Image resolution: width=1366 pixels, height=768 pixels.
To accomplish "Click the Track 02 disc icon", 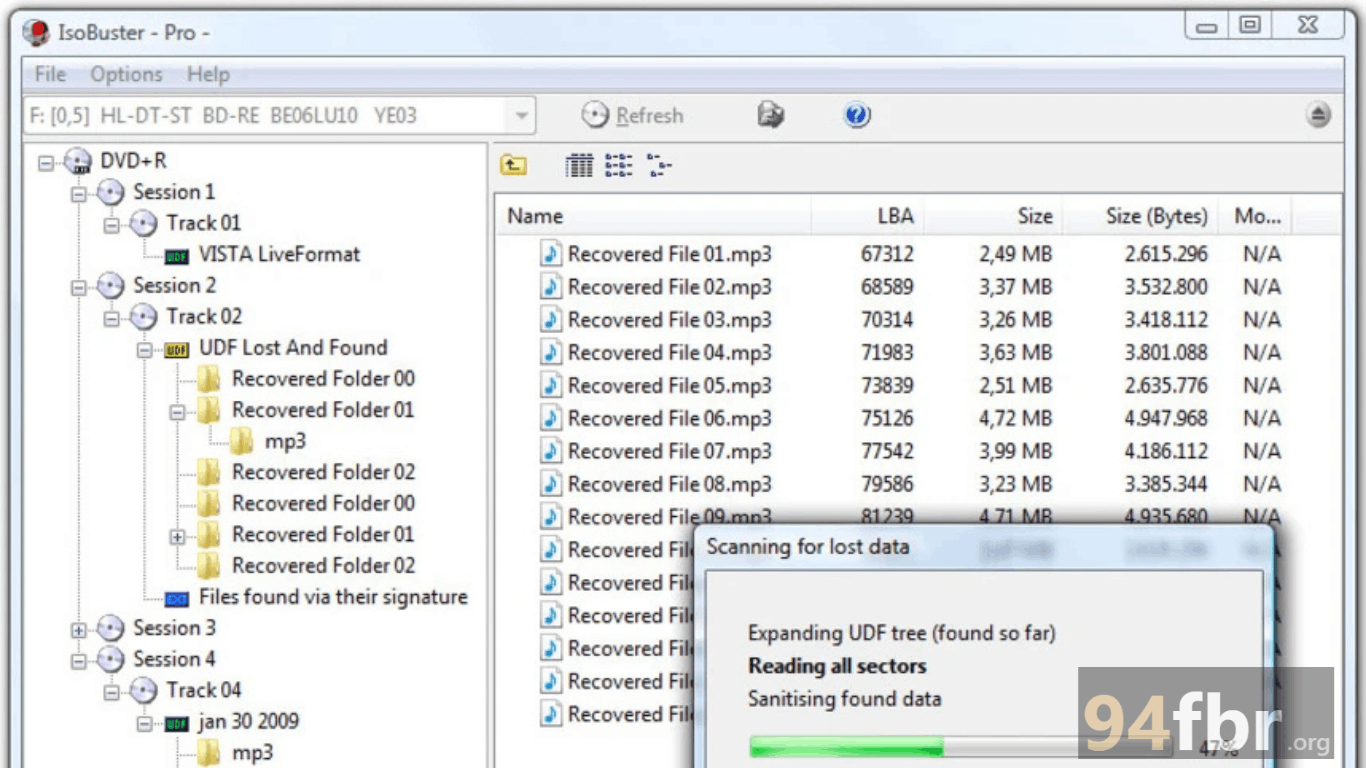I will (x=144, y=317).
